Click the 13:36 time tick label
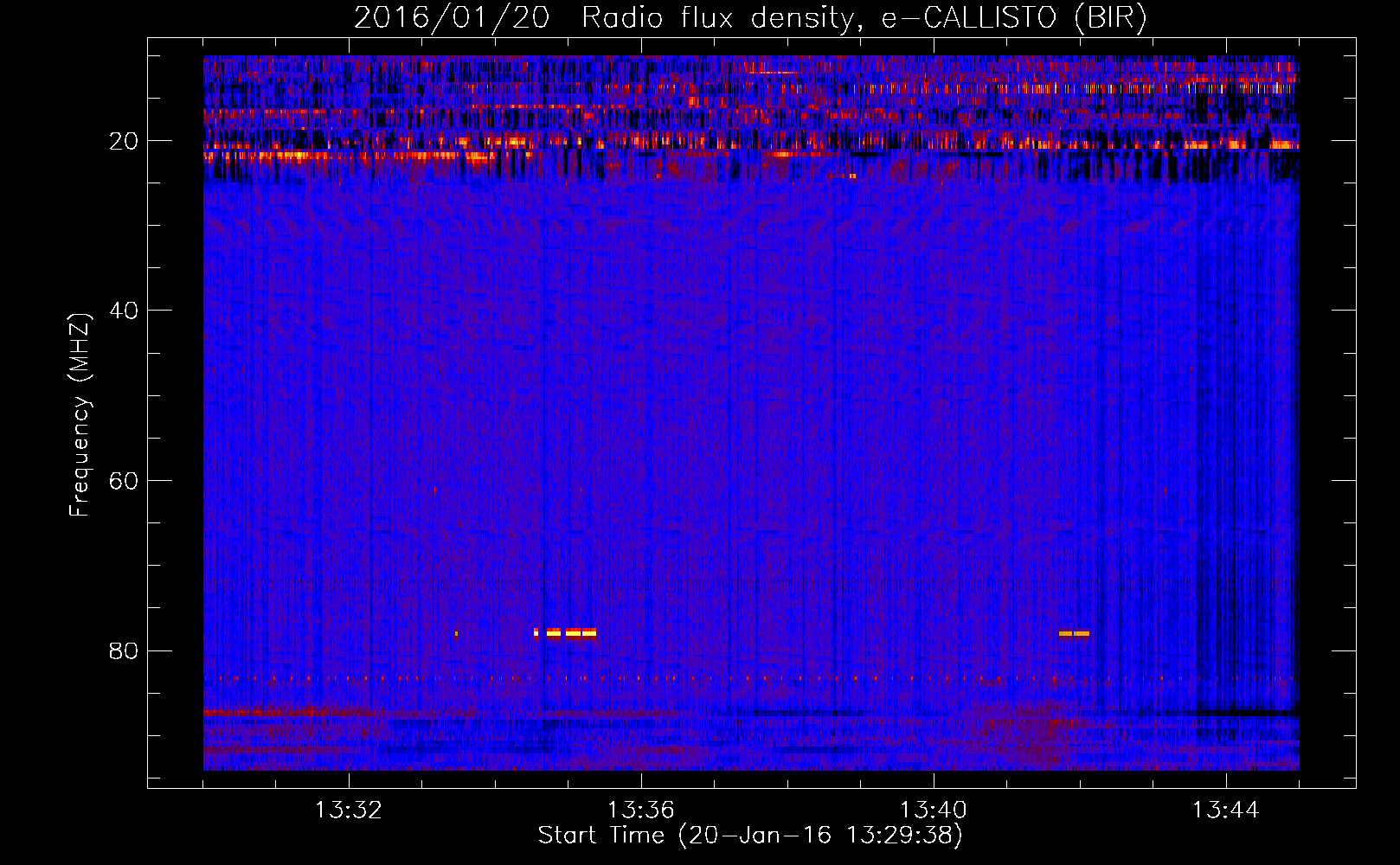This screenshot has width=1400, height=865. [x=641, y=811]
